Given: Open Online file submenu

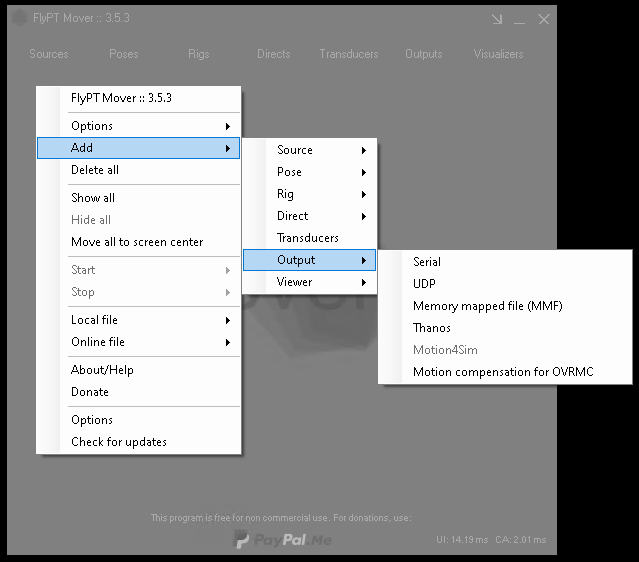Looking at the screenshot, I should pyautogui.click(x=138, y=342).
